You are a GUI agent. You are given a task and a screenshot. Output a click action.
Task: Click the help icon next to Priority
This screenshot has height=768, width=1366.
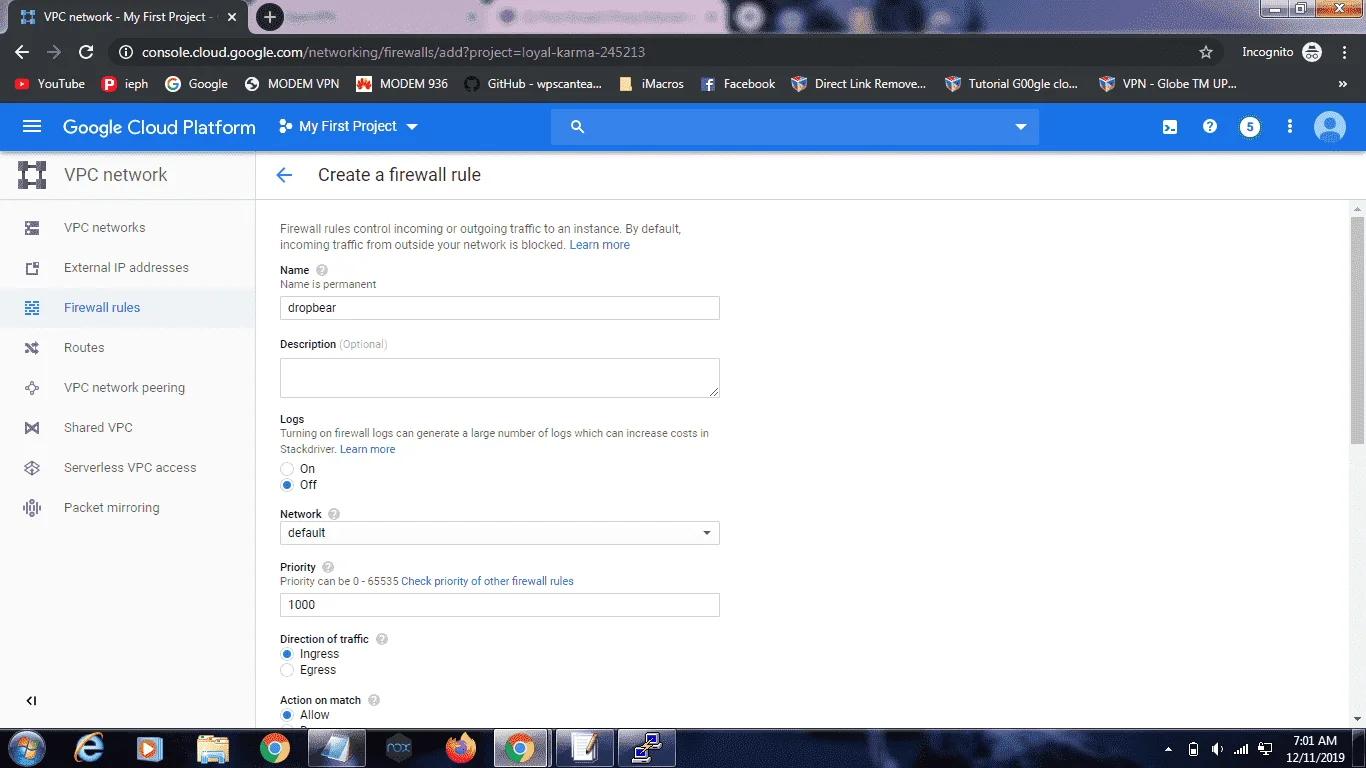(x=328, y=567)
